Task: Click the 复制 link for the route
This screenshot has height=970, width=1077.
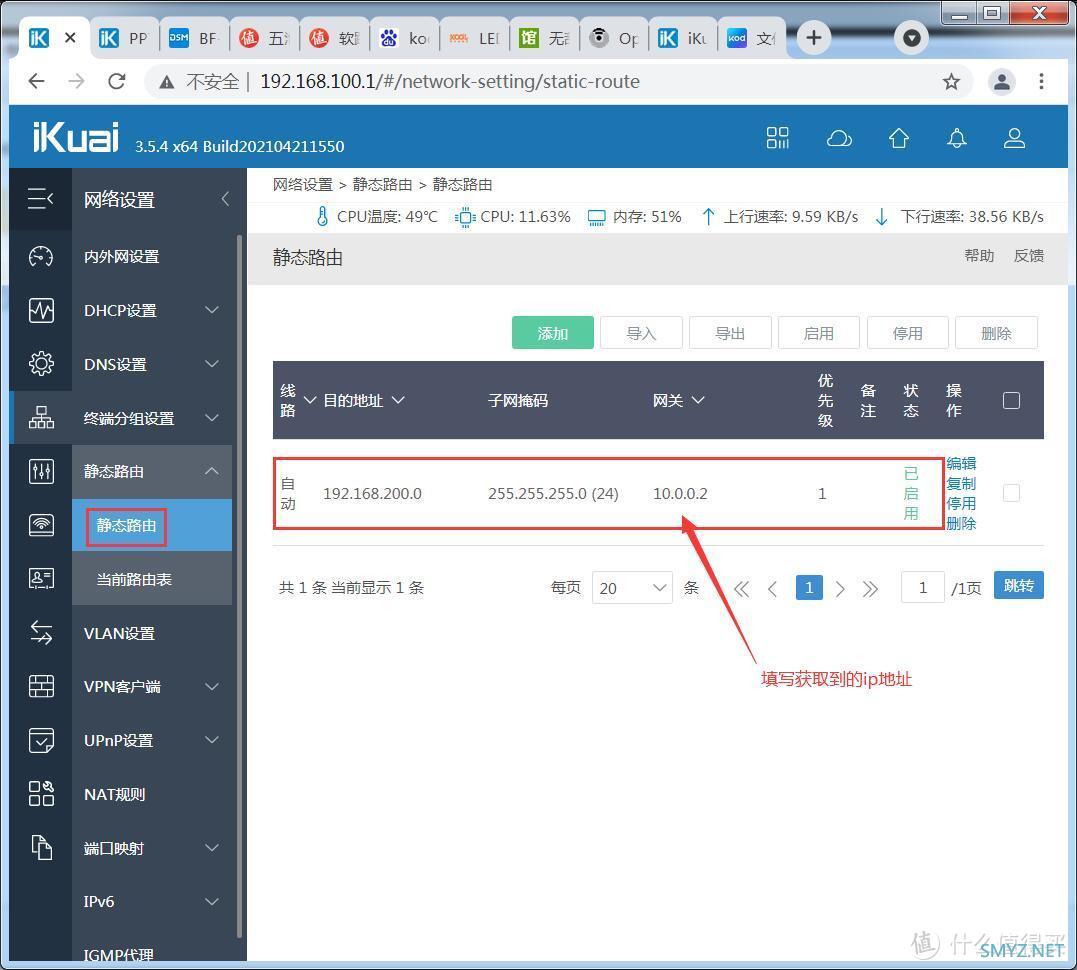Action: tap(961, 484)
